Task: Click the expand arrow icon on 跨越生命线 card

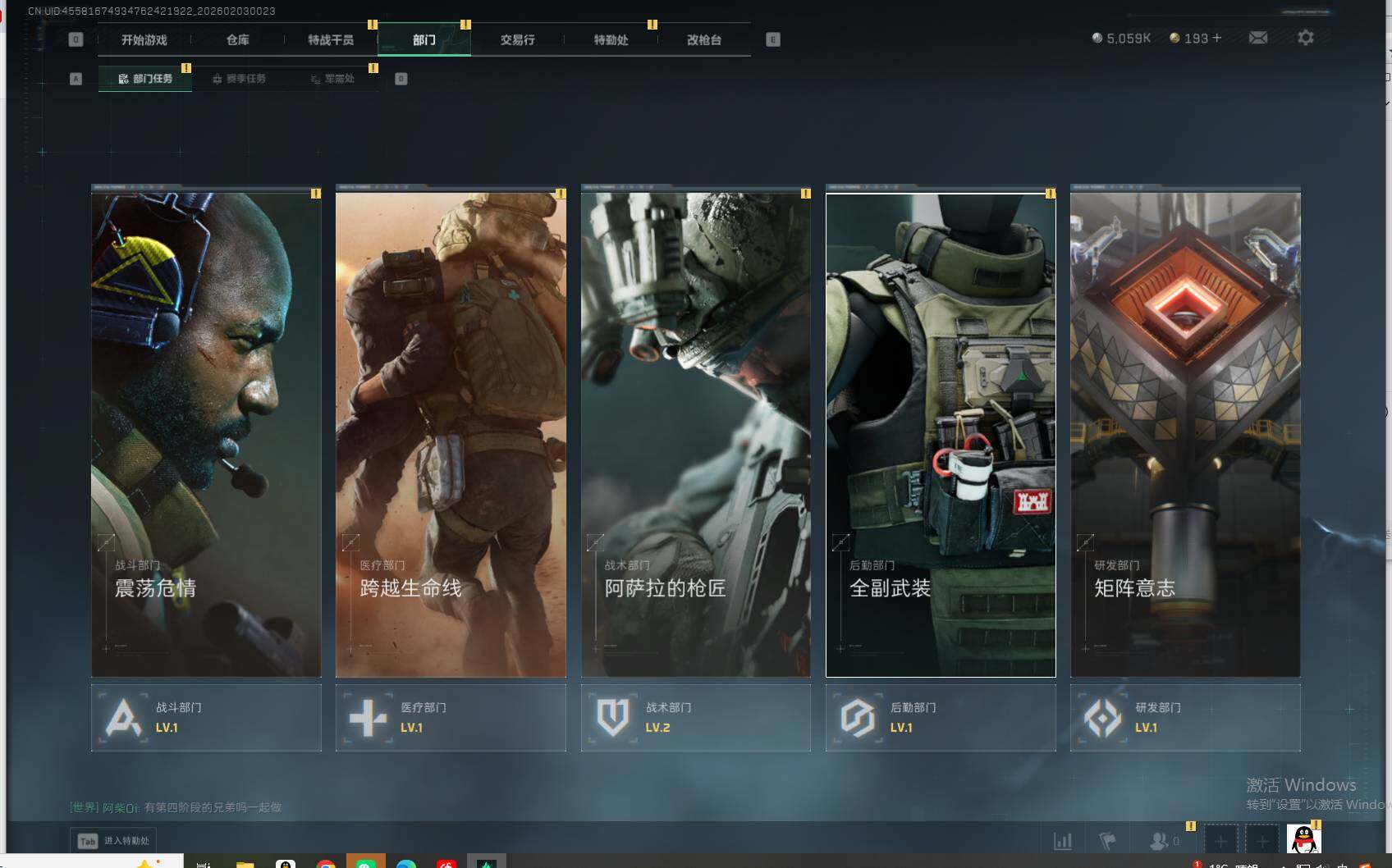Action: click(350, 542)
